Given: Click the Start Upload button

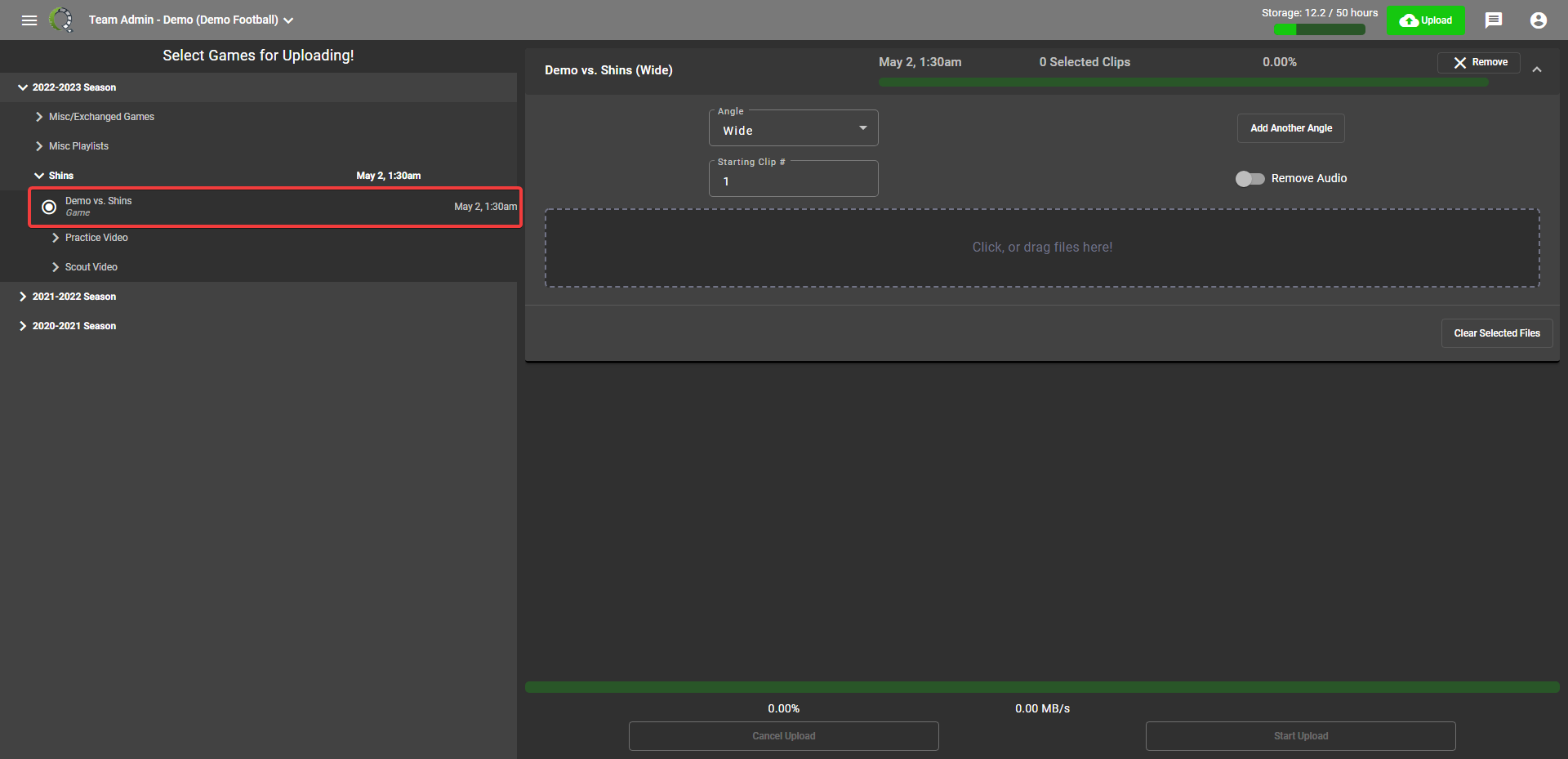Looking at the screenshot, I should [1301, 736].
